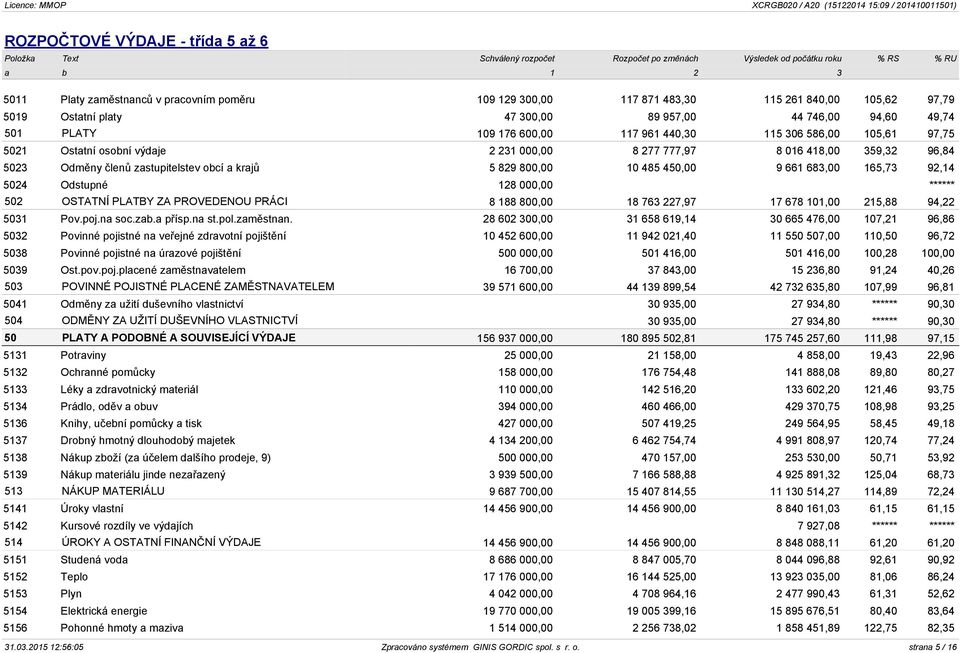
Task: Select the Potraviny row label
Action: click(83, 356)
